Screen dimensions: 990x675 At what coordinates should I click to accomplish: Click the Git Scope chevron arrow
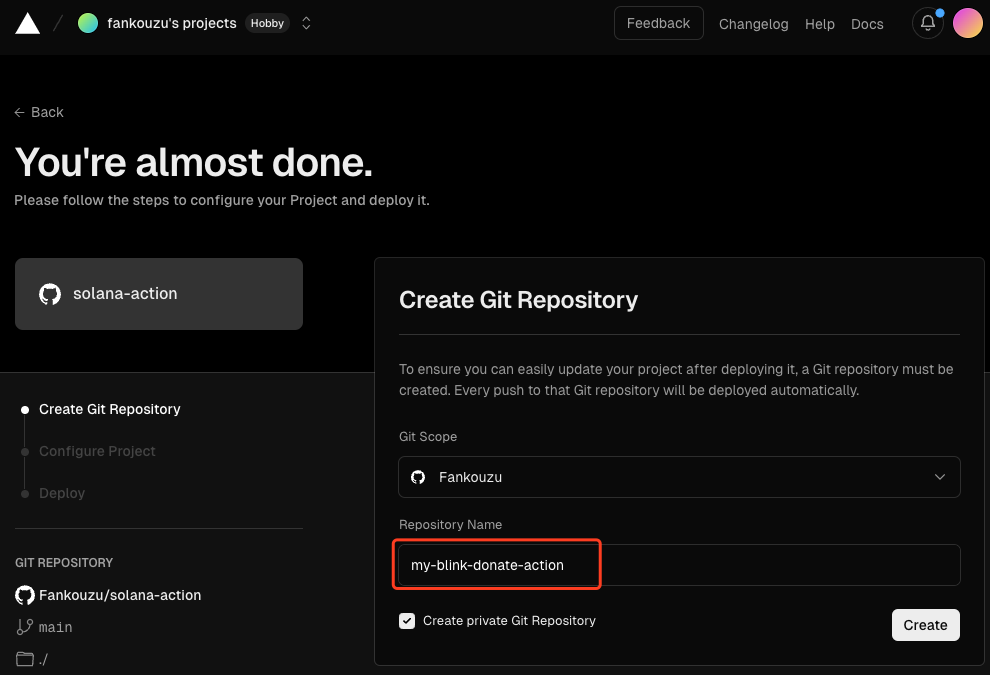pos(939,477)
